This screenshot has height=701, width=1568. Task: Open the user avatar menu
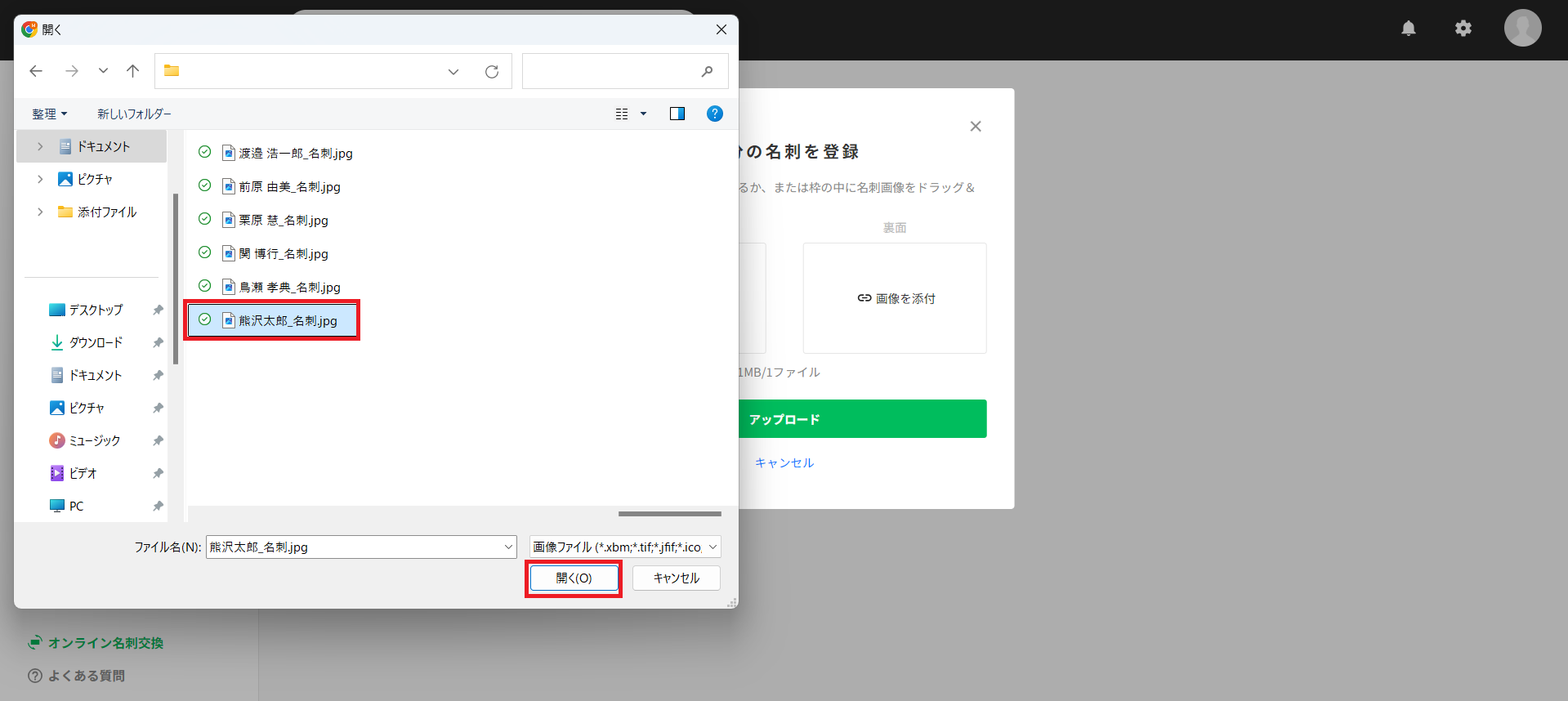click(1523, 28)
